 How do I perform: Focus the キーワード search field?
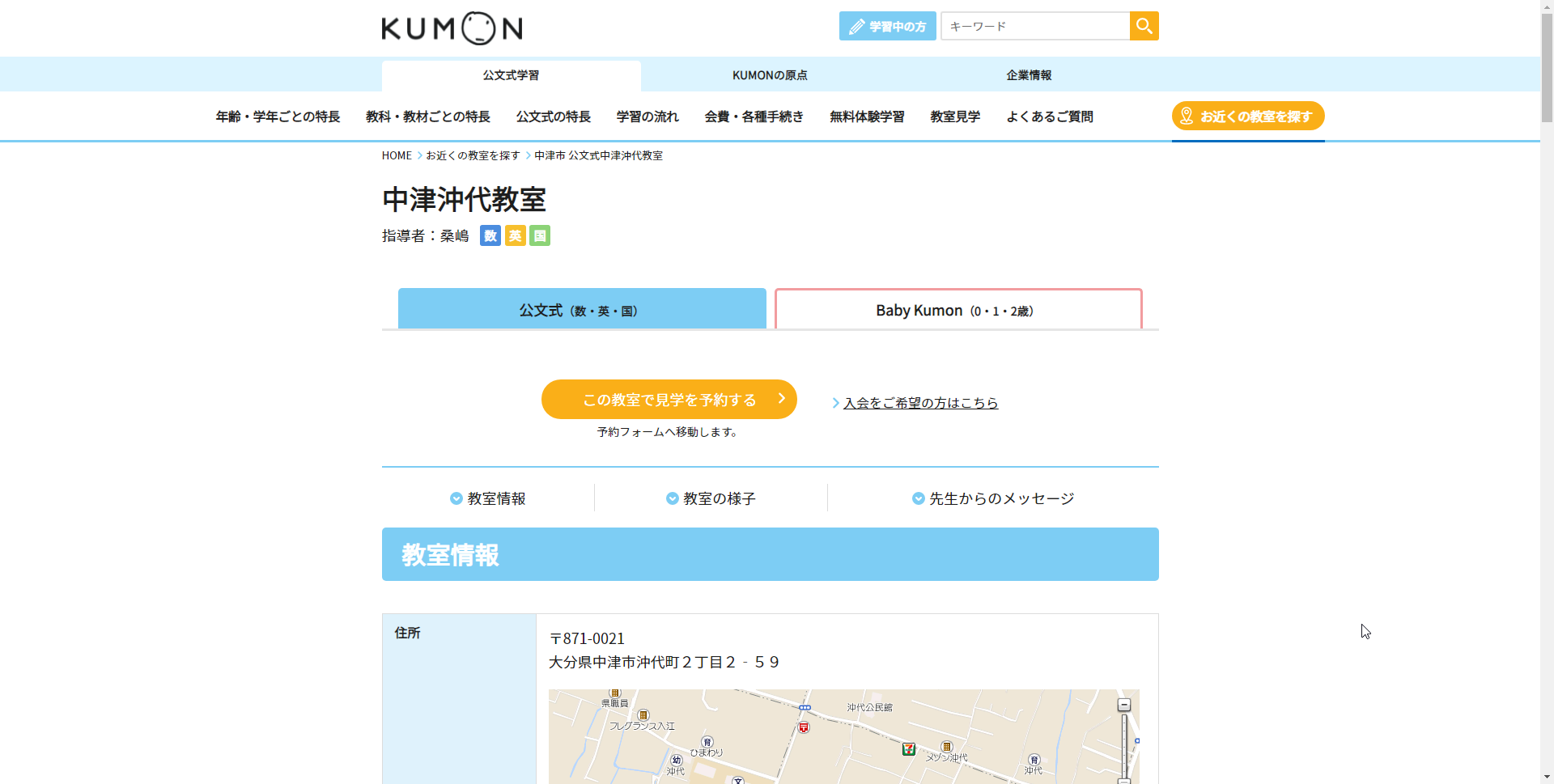(1035, 26)
